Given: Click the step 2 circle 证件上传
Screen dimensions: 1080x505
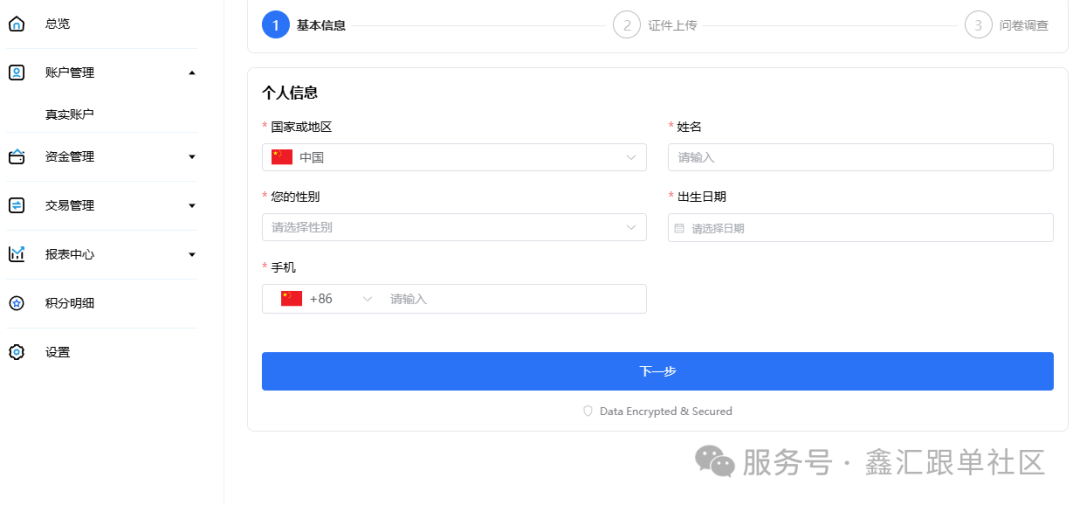Looking at the screenshot, I should pos(627,25).
